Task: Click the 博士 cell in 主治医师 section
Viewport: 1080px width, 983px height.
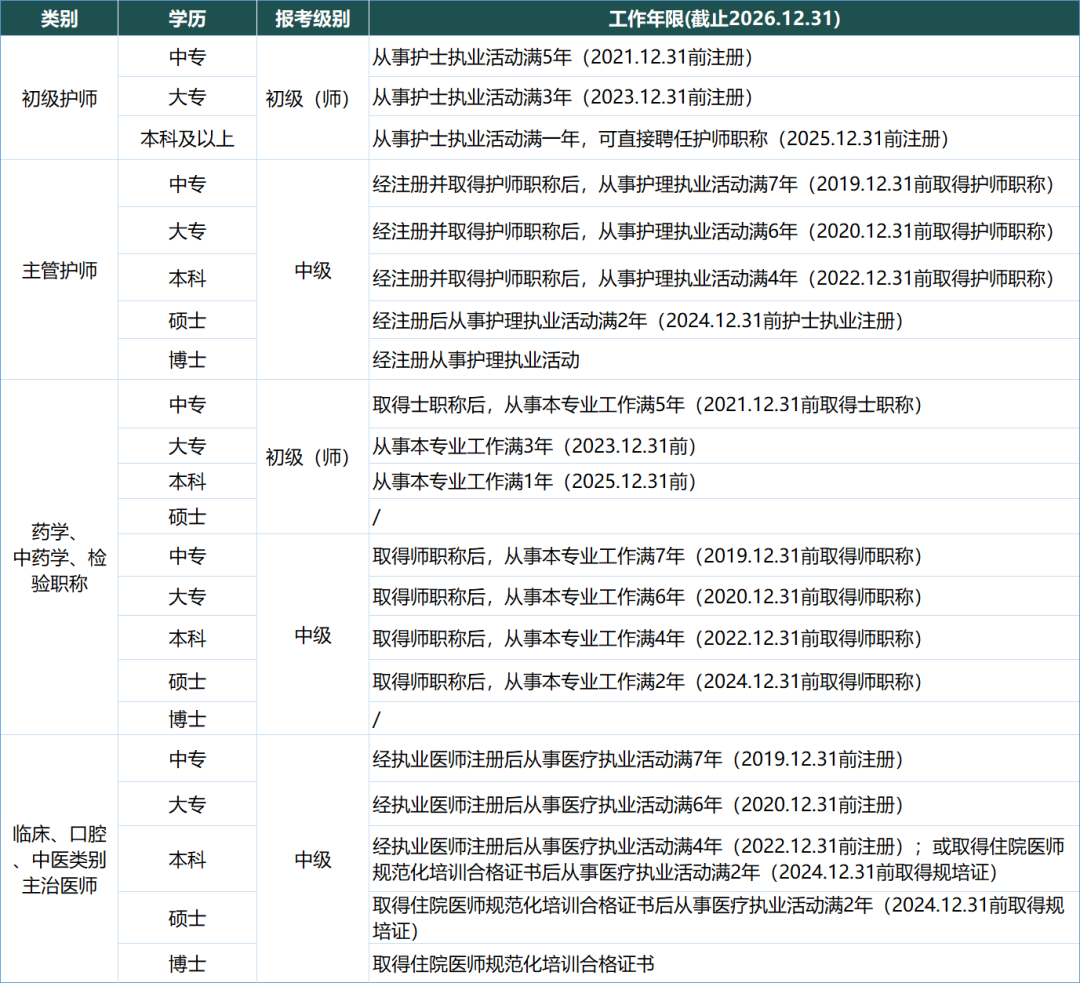Action: coord(187,964)
